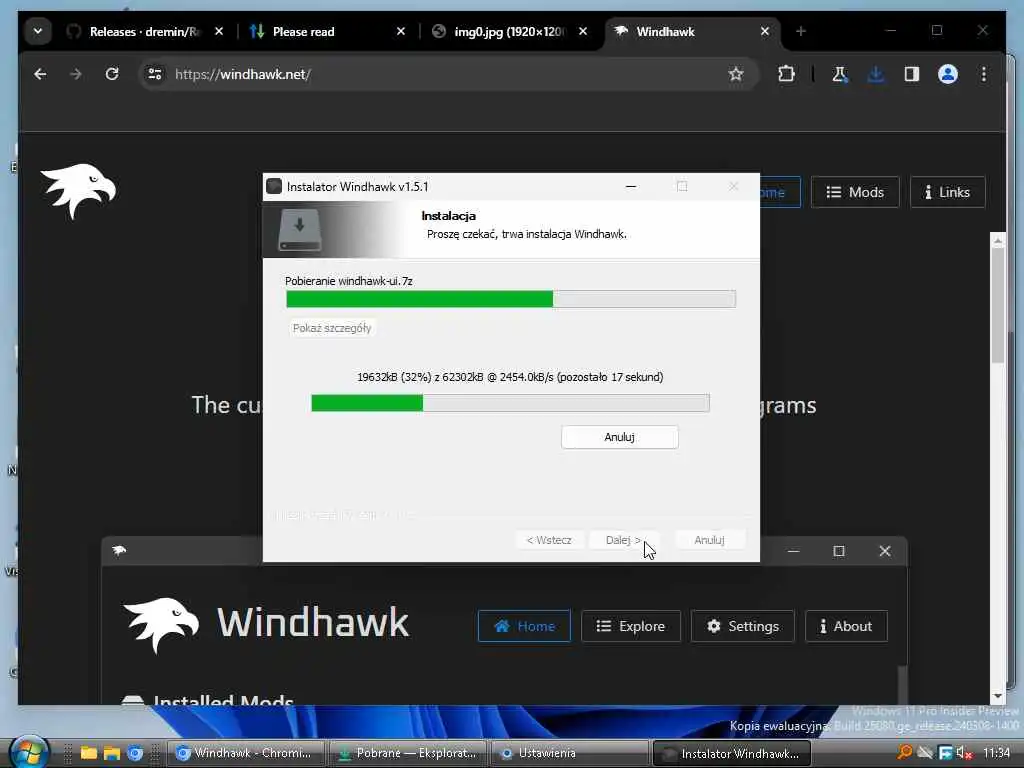Show installation details (Pokaż szczegóły)
The width and height of the screenshot is (1024, 768).
coord(332,328)
